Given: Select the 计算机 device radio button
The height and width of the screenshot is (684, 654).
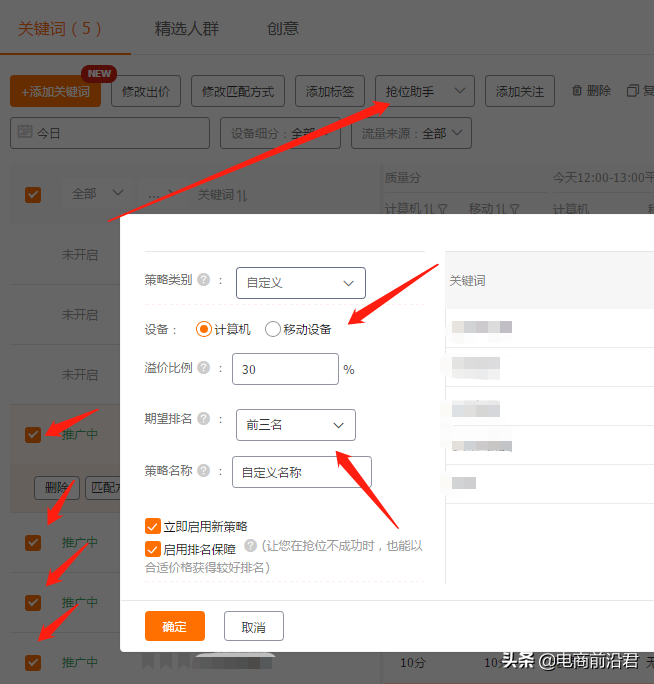Looking at the screenshot, I should (204, 329).
